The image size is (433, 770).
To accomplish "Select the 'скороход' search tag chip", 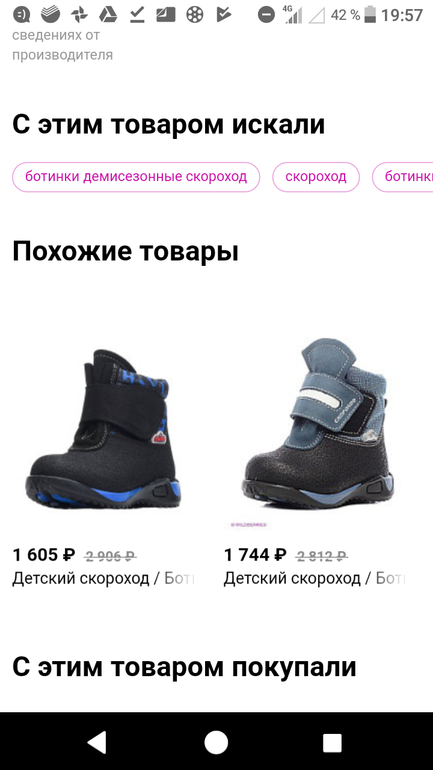I will pos(316,177).
